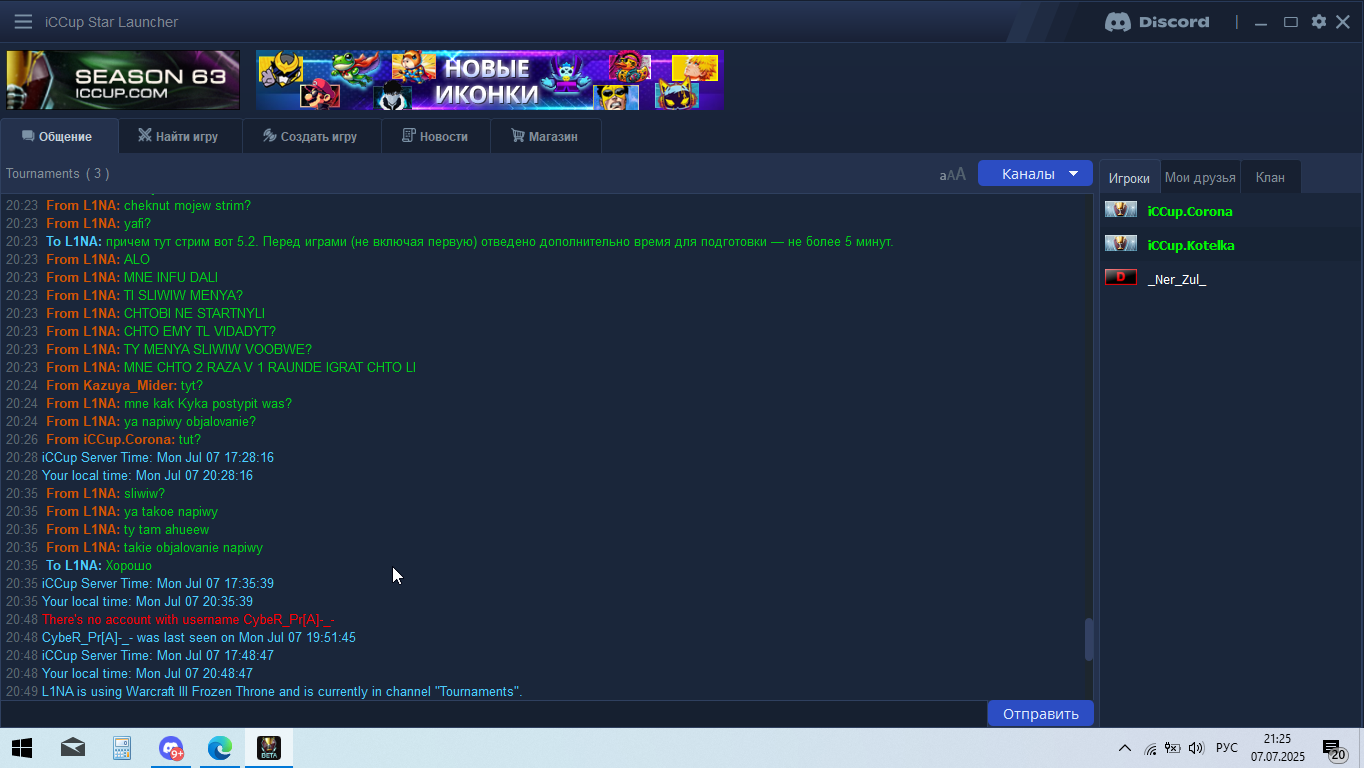1364x768 pixels.
Task: Click message 'TI SLIWIW MENYA?'
Action: pyautogui.click(x=183, y=295)
